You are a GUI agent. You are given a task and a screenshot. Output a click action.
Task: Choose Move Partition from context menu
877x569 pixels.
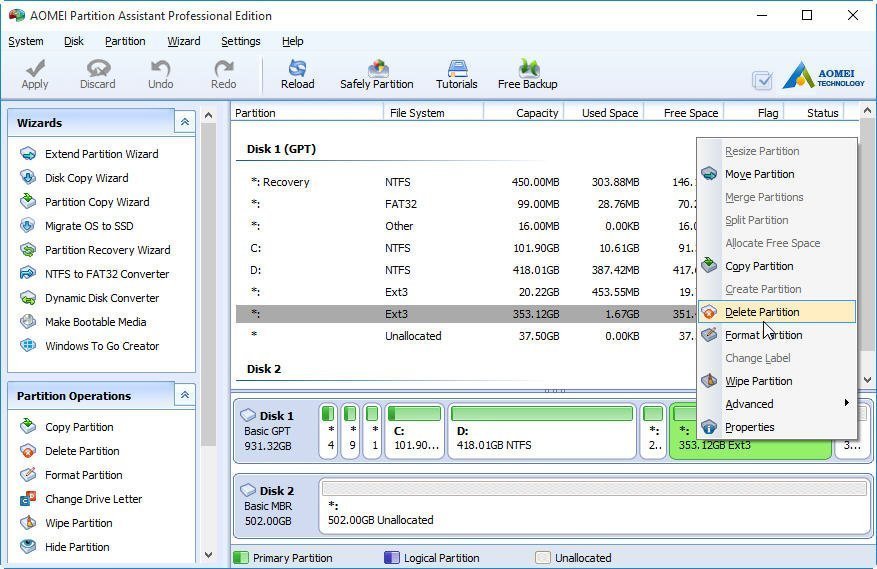[x=777, y=174]
